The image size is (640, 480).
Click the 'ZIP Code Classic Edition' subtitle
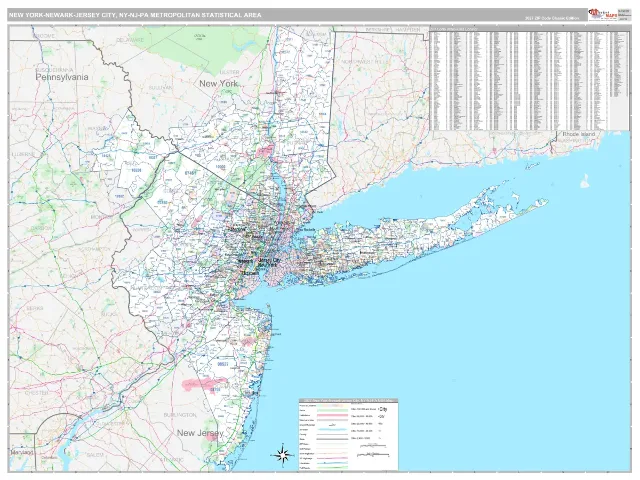pos(552,18)
